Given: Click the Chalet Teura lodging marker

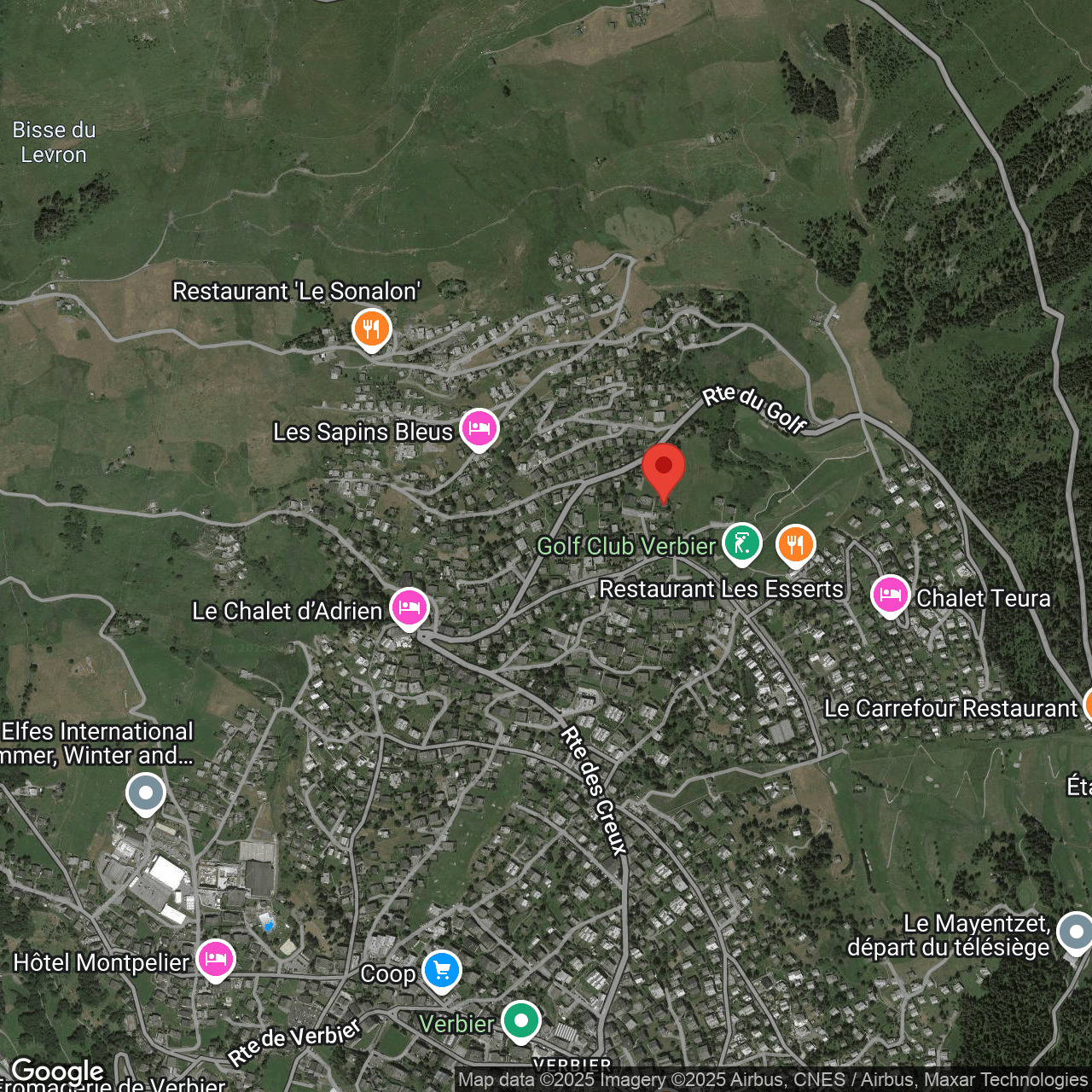Looking at the screenshot, I should [890, 595].
